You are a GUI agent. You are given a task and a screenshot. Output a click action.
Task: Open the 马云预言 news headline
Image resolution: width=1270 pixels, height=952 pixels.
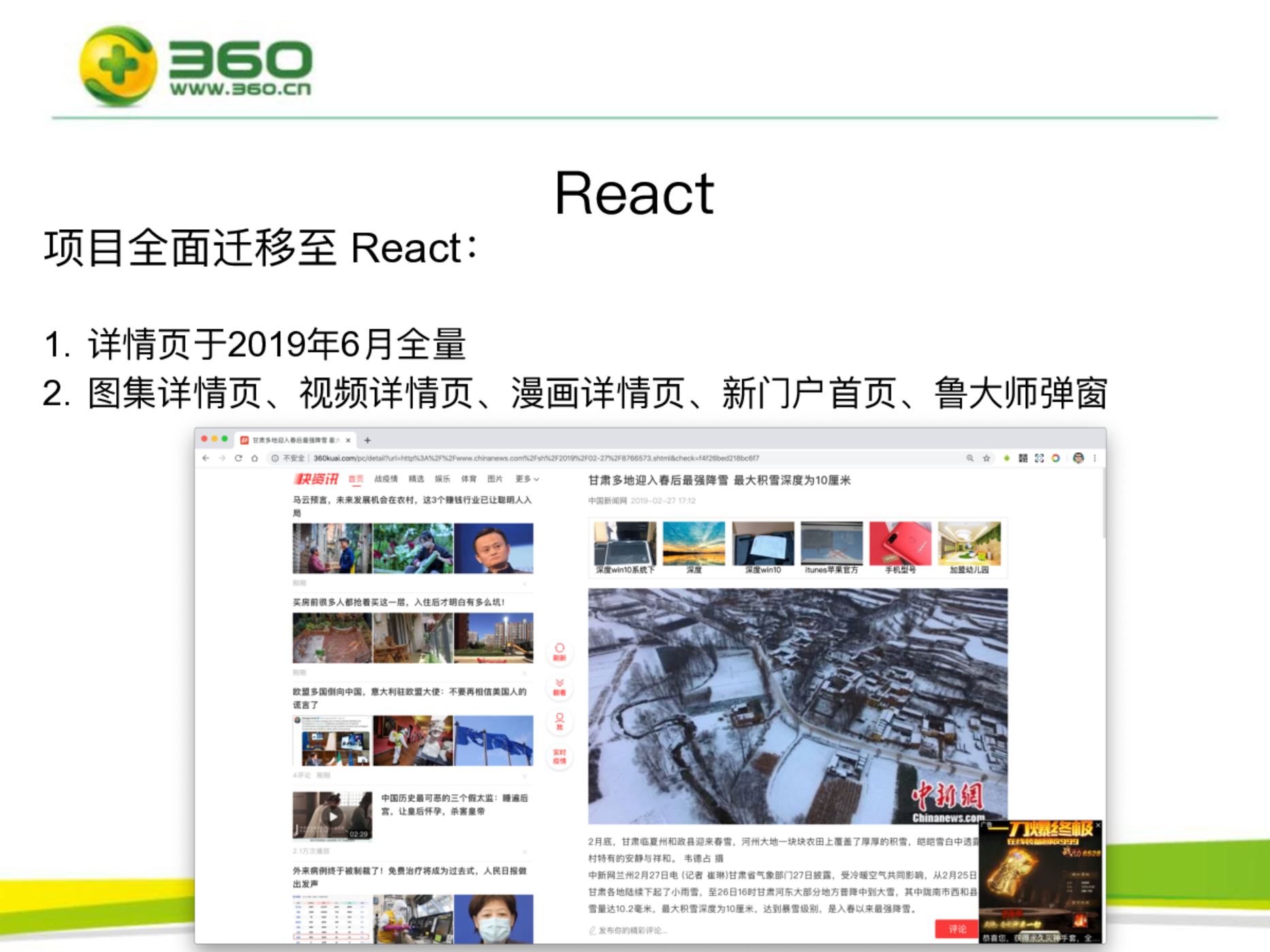pyautogui.click(x=412, y=500)
